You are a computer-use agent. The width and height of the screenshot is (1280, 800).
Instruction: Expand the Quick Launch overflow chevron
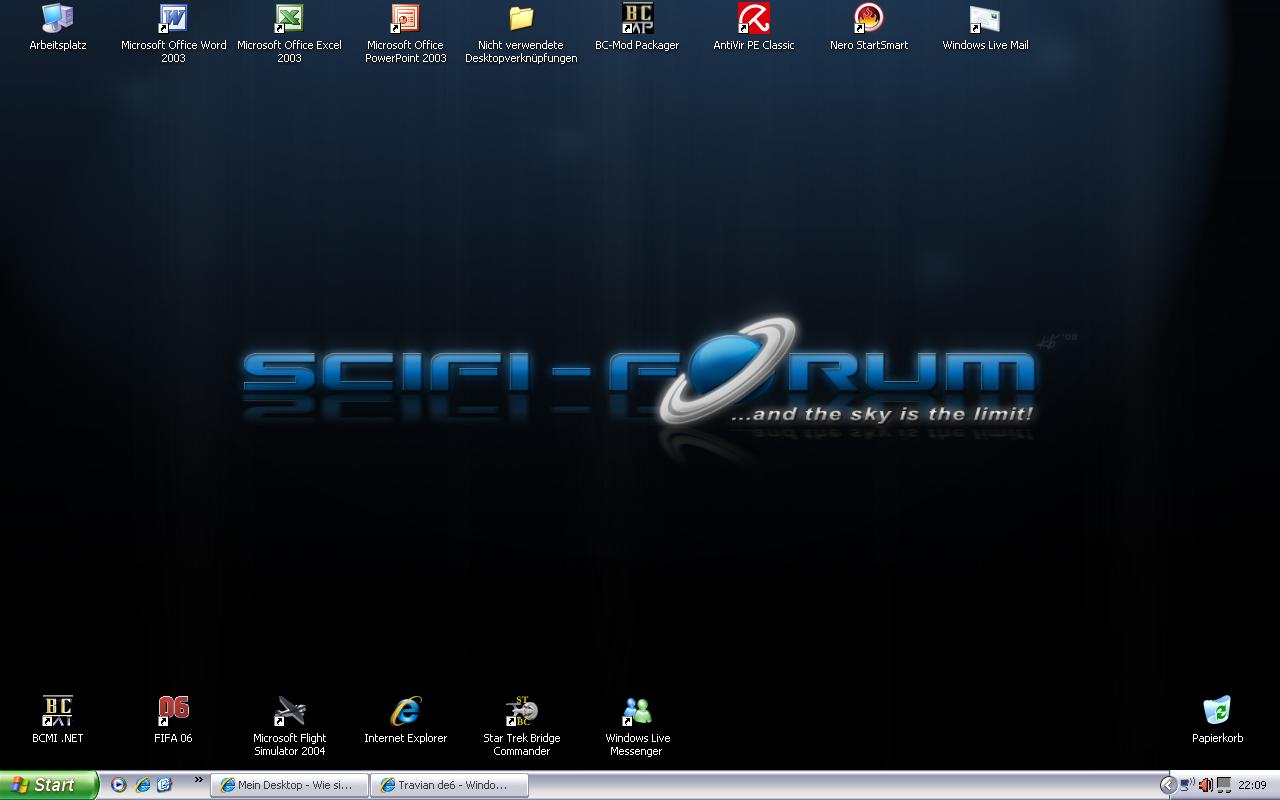pos(198,780)
